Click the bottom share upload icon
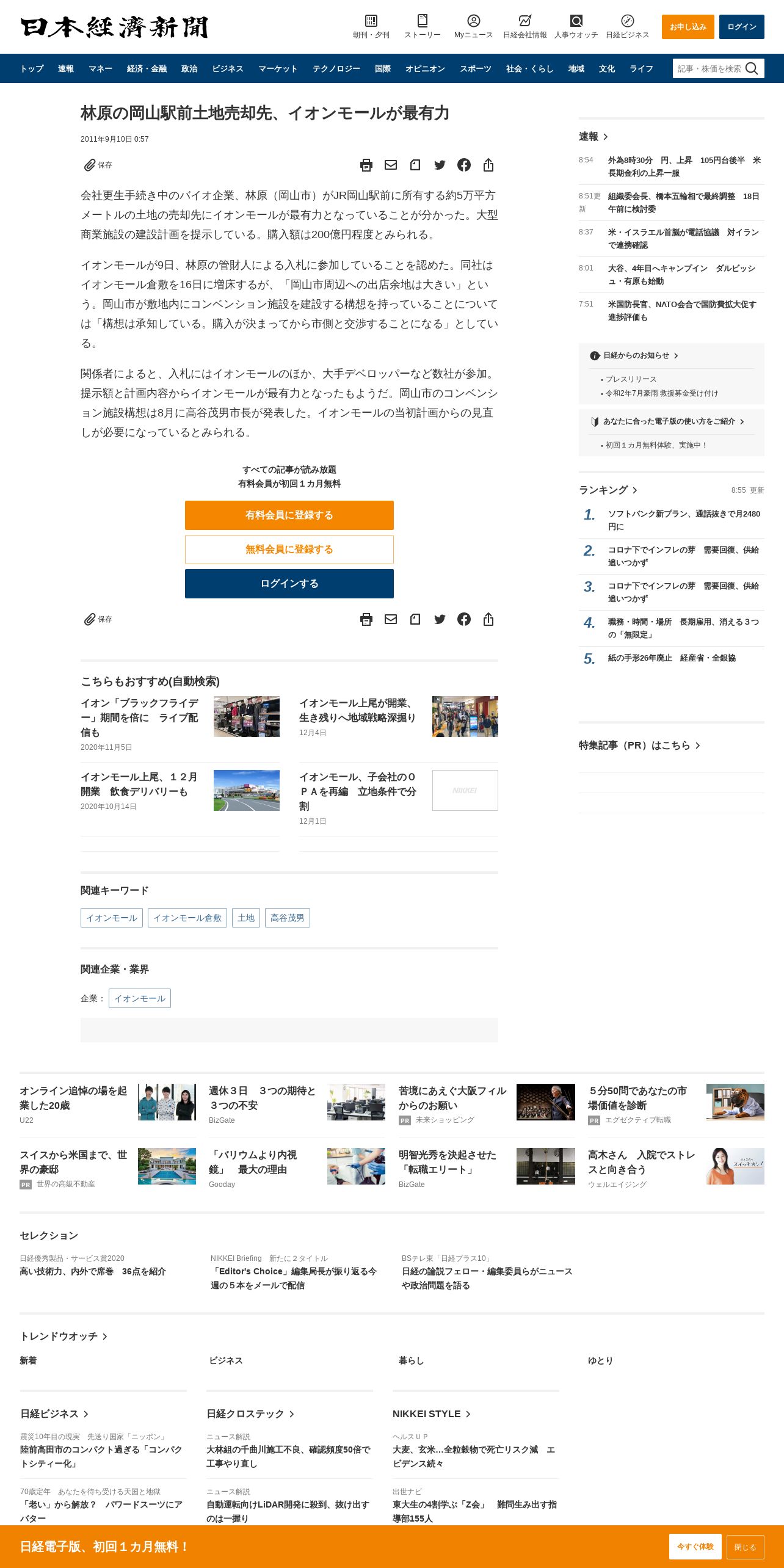This screenshot has width=784, height=1568. point(488,619)
